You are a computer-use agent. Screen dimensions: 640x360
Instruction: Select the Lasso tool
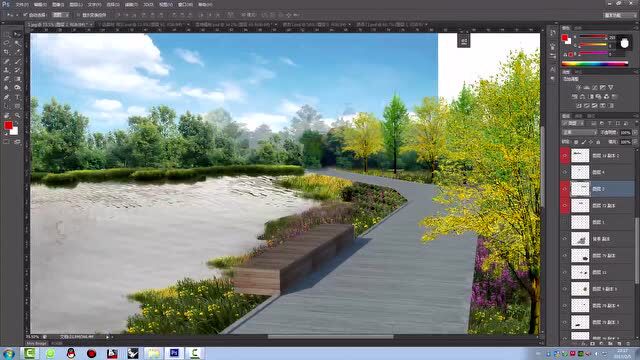(x=7, y=43)
